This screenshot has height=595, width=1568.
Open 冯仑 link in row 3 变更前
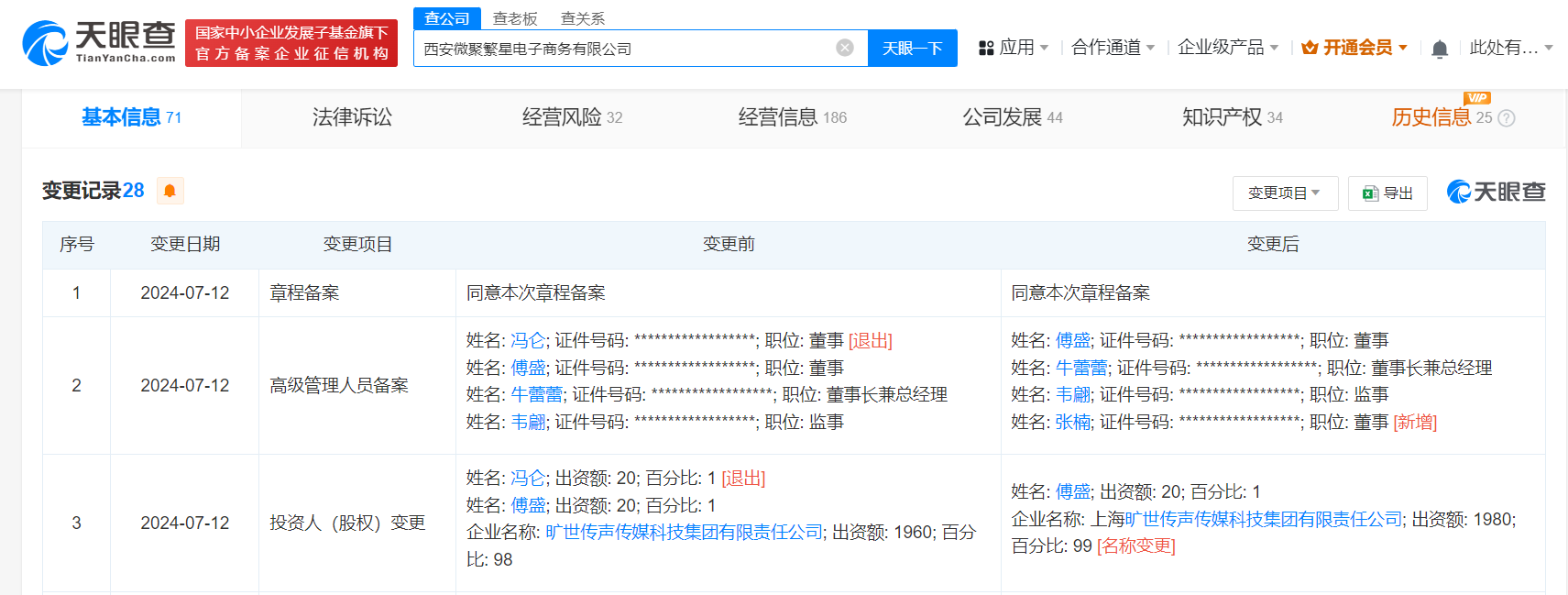click(528, 479)
